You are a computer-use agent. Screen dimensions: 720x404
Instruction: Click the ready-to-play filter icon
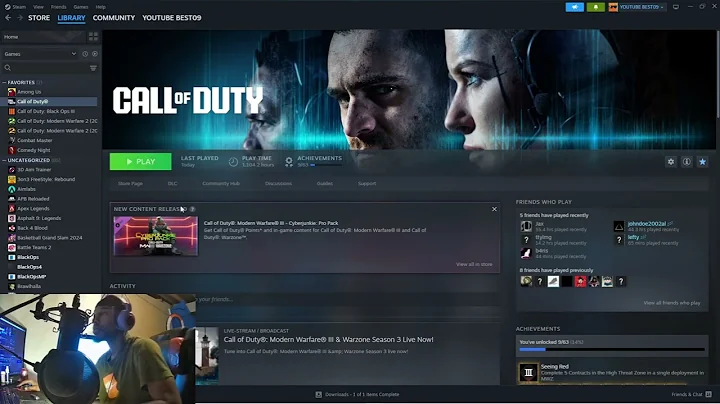point(95,54)
